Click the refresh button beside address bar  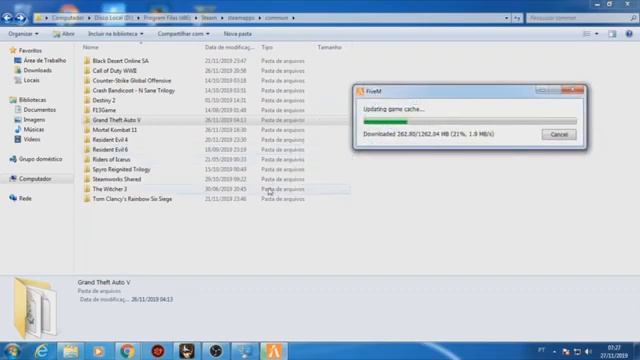517,18
